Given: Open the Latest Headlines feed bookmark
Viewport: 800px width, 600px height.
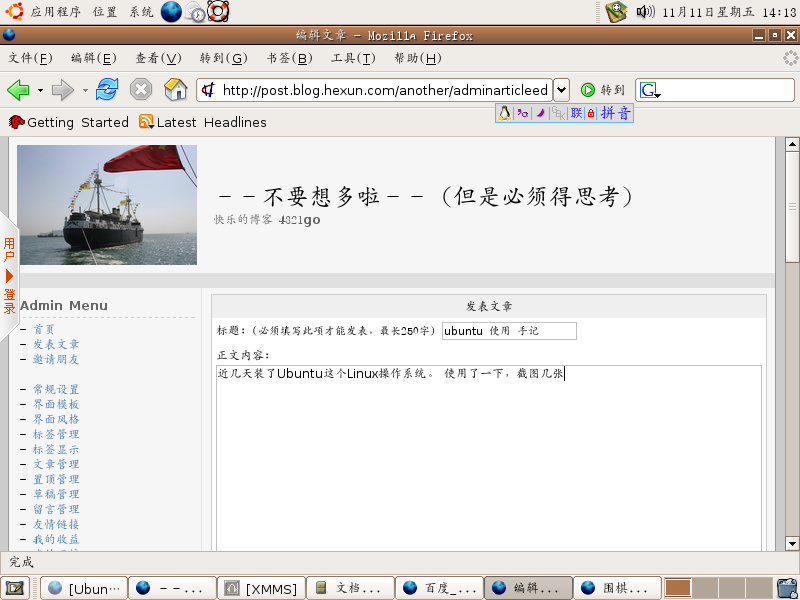Looking at the screenshot, I should tap(203, 122).
